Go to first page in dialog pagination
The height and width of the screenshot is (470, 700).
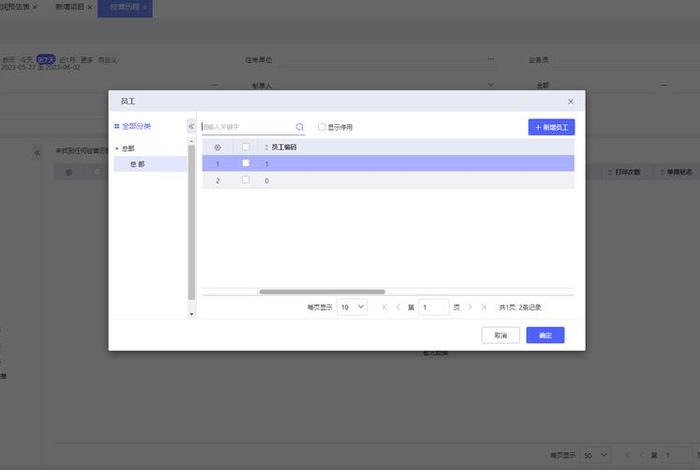pyautogui.click(x=384, y=307)
